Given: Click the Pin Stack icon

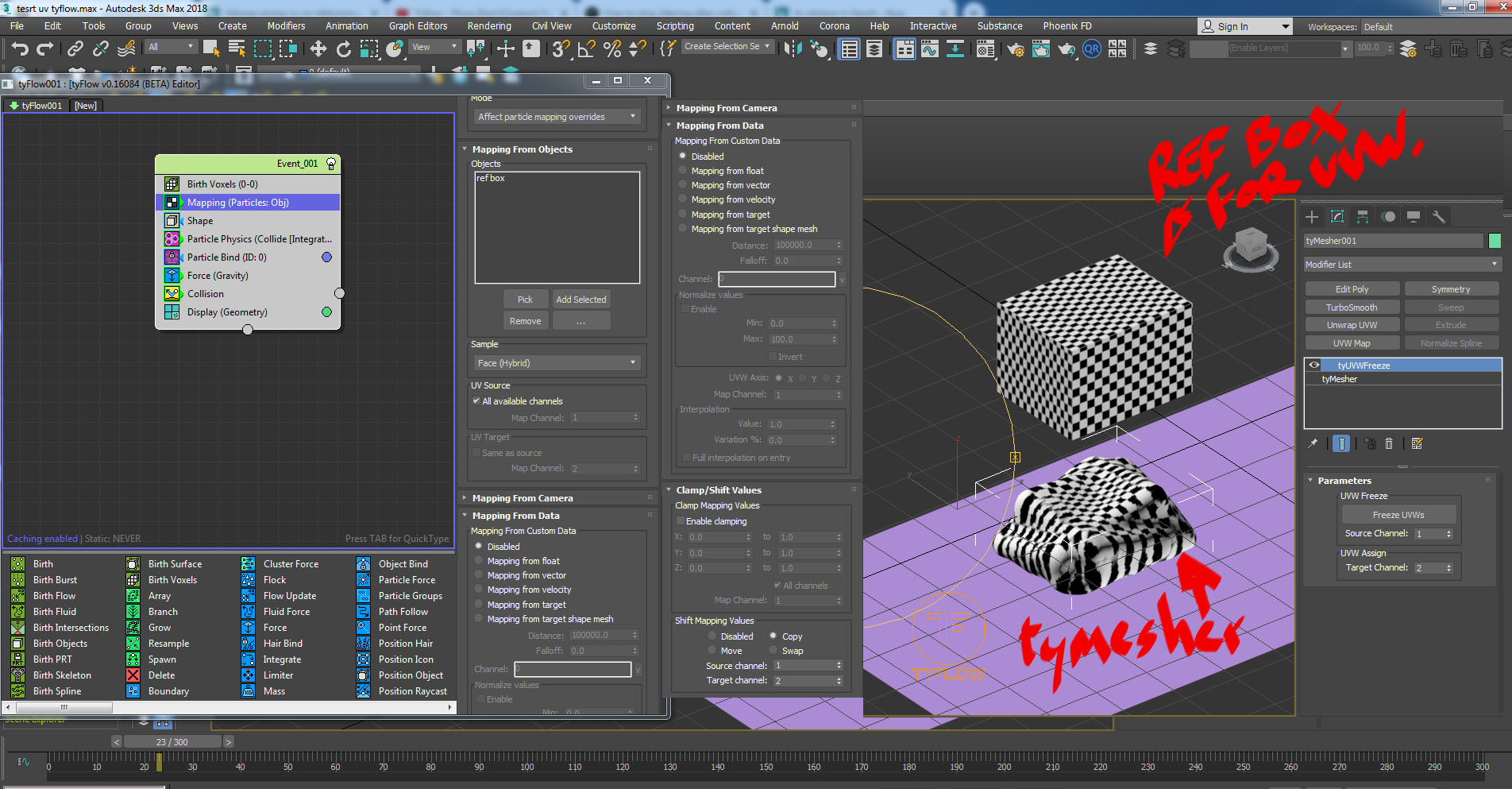Looking at the screenshot, I should (x=1313, y=443).
